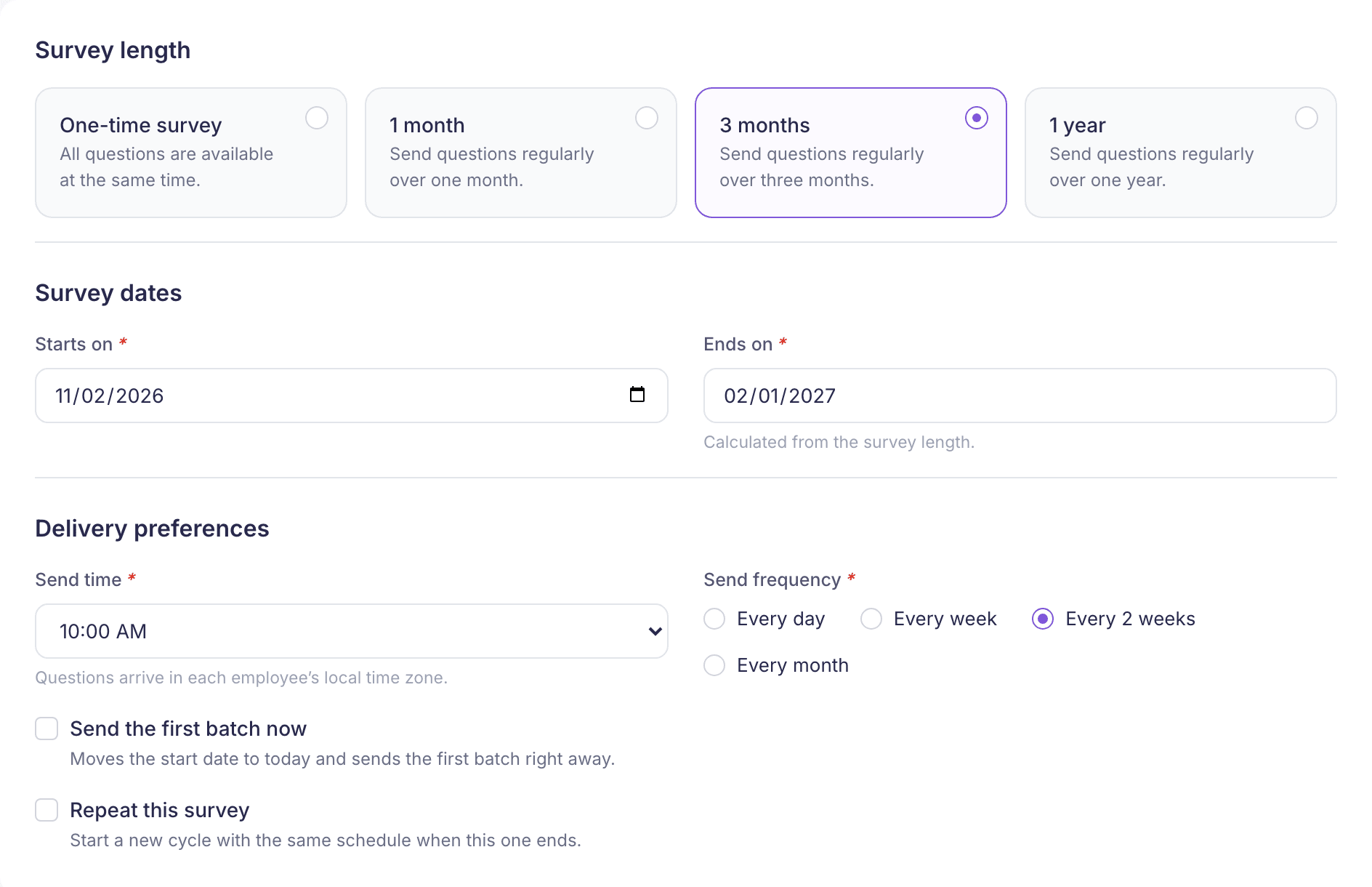1372x887 pixels.
Task: Choose the 1 month survey length radio
Action: tap(647, 118)
